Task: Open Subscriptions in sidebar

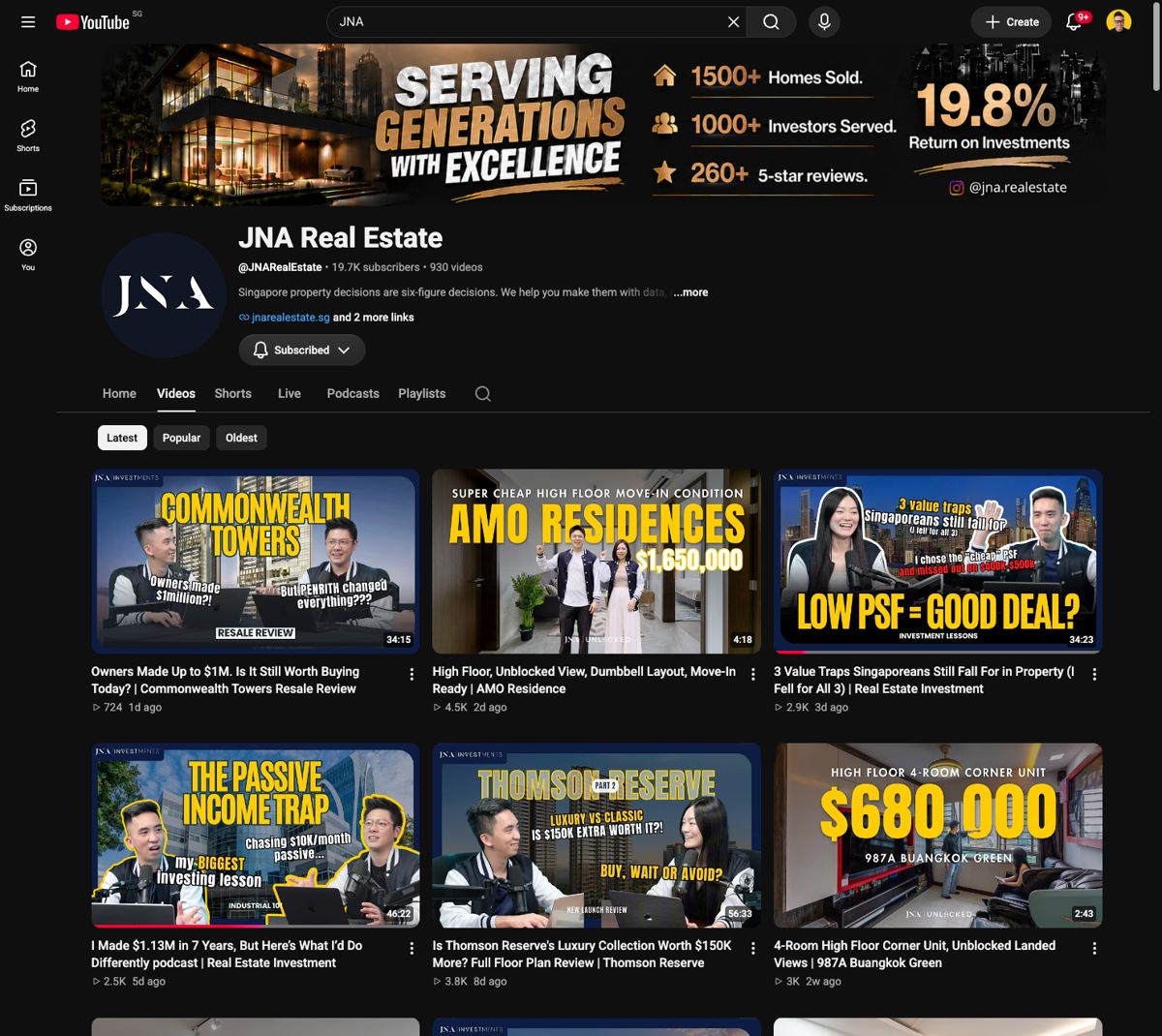Action: click(28, 195)
